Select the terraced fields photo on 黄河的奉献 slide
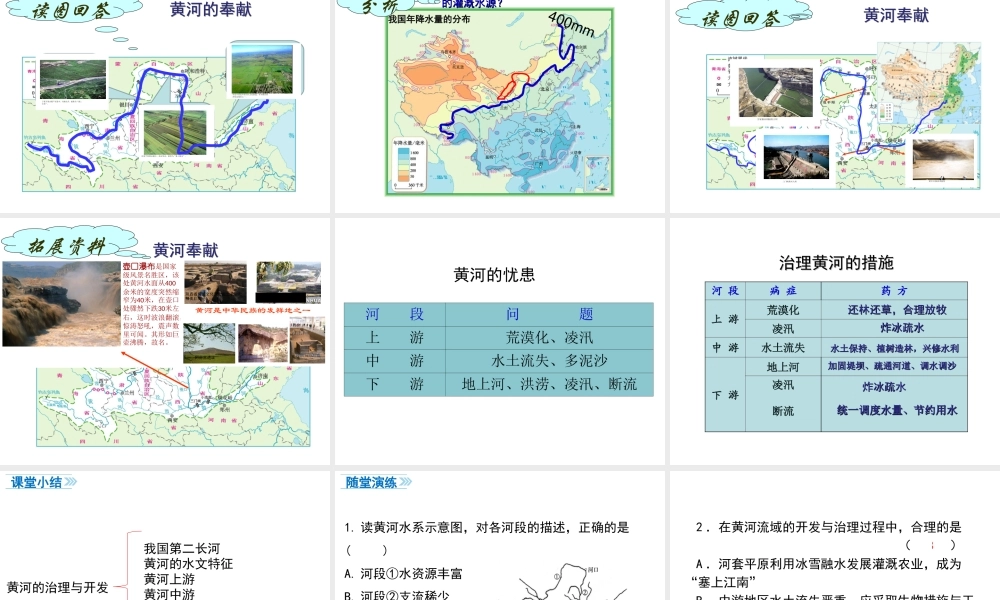 (175, 132)
